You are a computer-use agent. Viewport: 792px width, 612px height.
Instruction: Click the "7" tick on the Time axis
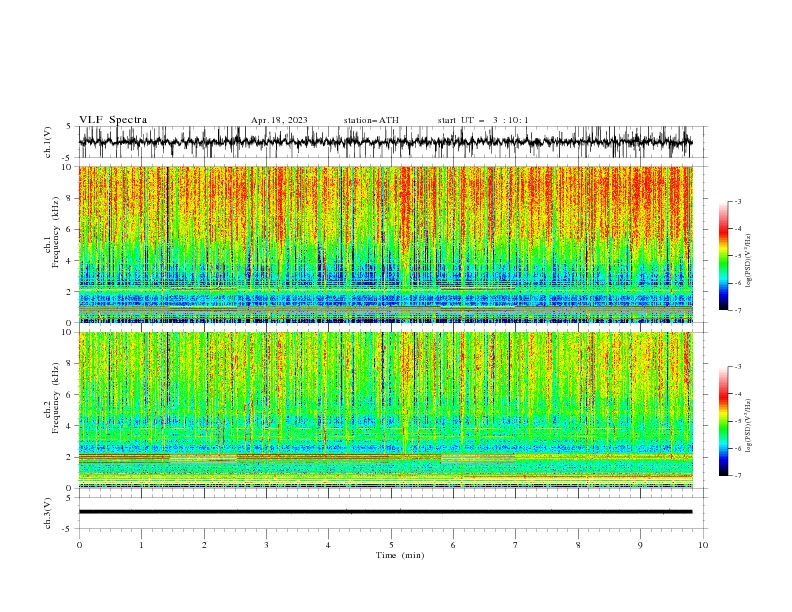point(516,545)
